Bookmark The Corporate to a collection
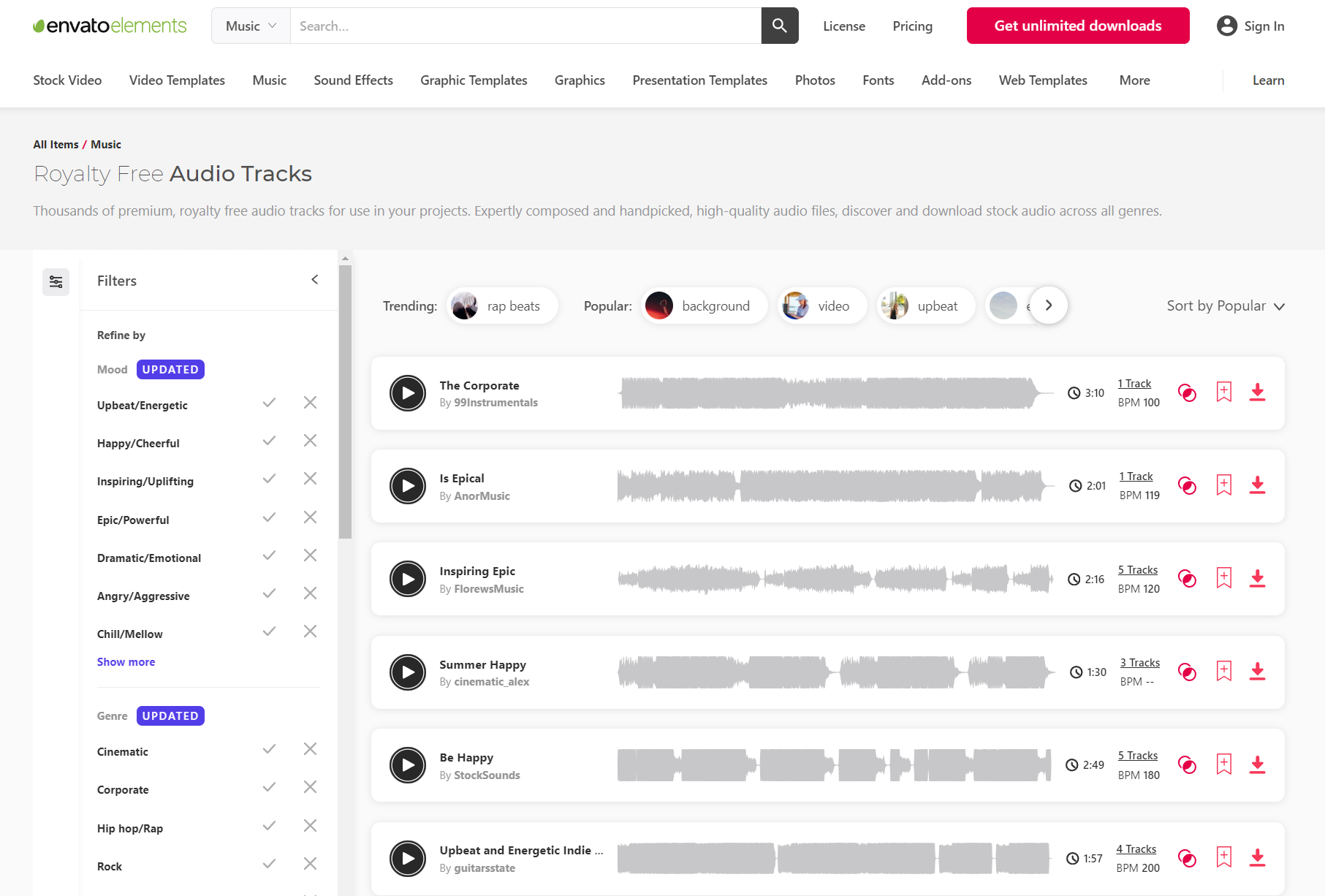The height and width of the screenshot is (896, 1325). (x=1224, y=392)
